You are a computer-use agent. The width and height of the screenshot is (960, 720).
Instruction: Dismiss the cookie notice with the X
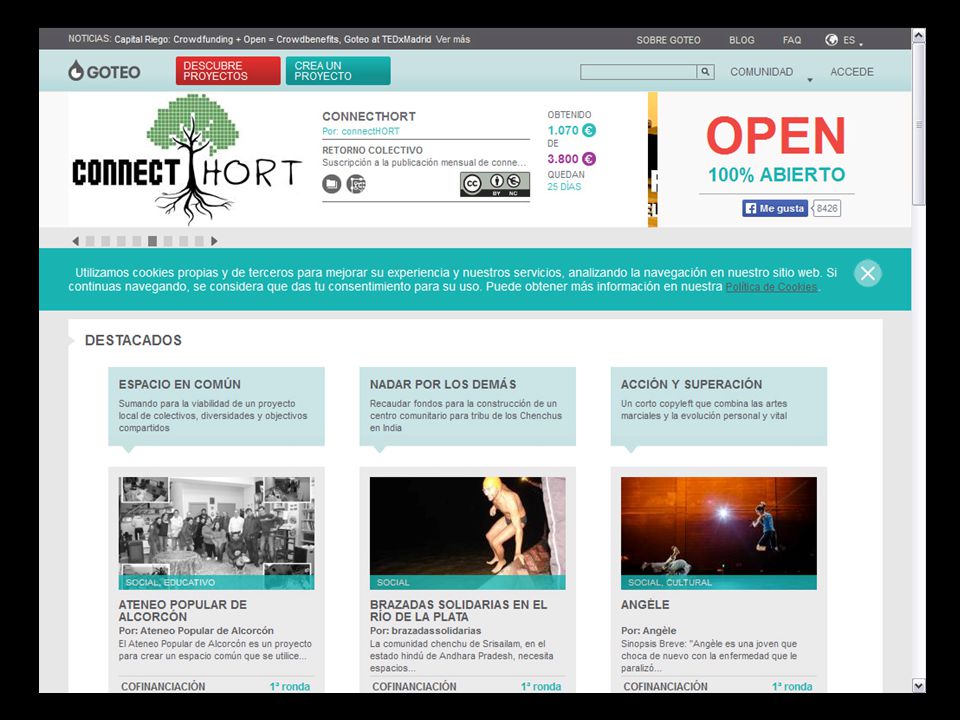[868, 273]
